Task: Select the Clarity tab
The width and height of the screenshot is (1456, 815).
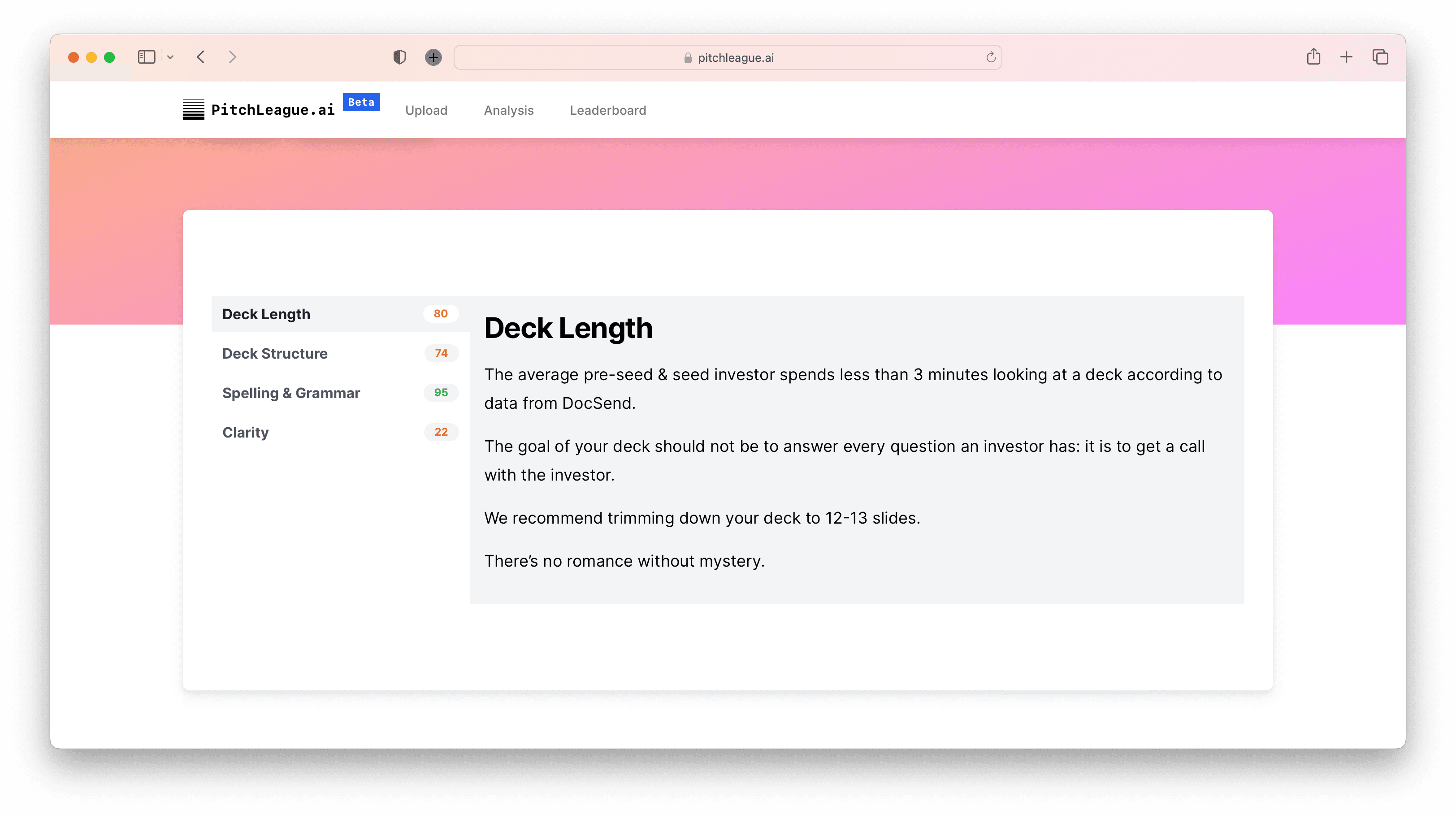Action: (340, 432)
